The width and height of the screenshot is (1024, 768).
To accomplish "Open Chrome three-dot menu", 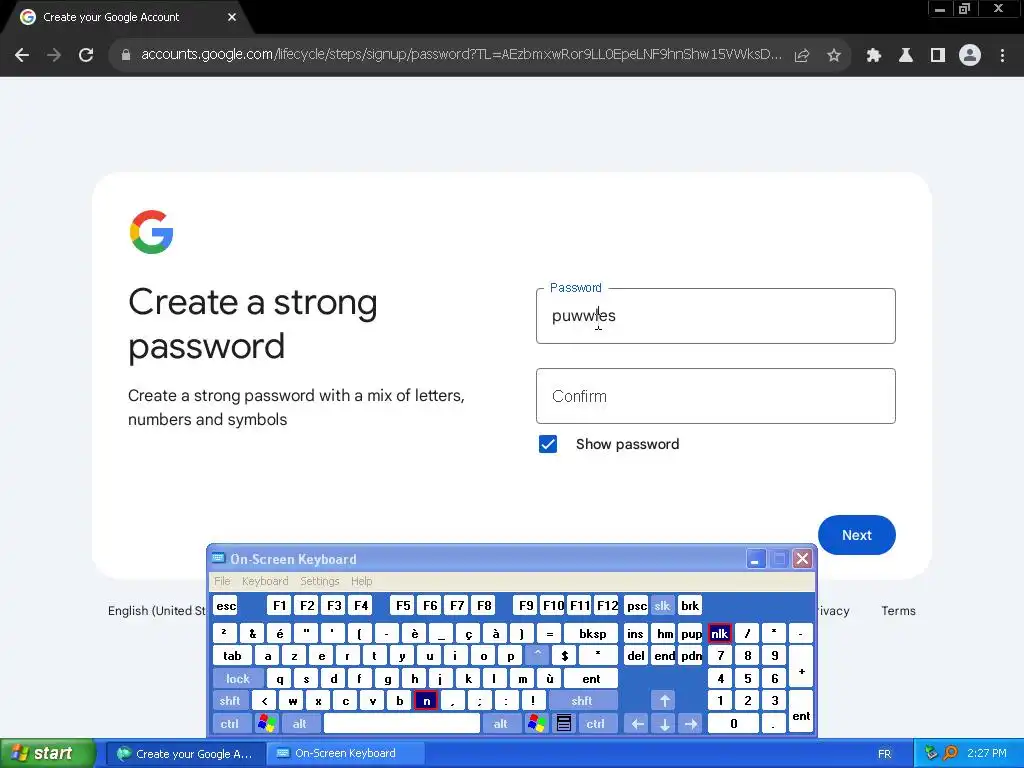I will (1002, 56).
